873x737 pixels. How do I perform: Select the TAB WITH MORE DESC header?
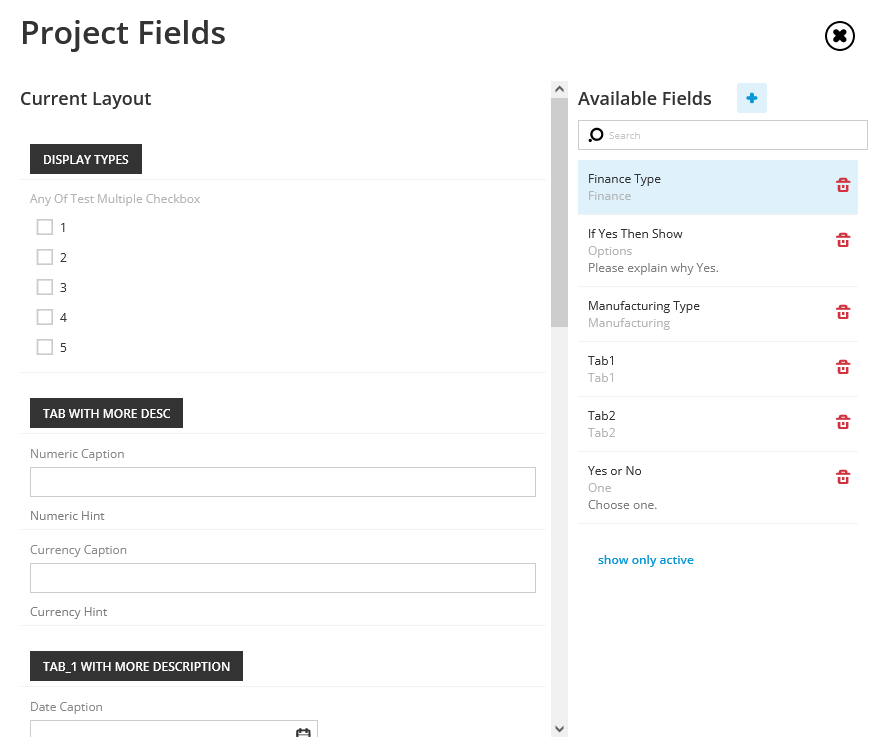point(106,413)
